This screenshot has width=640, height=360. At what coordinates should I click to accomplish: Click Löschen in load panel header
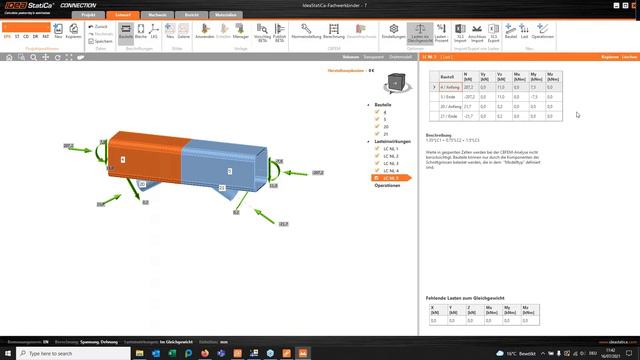click(629, 57)
